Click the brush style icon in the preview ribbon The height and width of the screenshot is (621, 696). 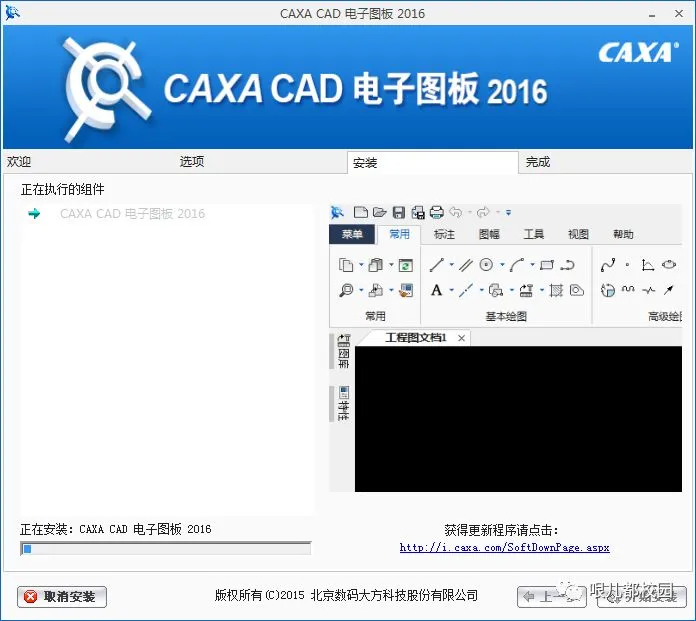pyautogui.click(x=406, y=290)
